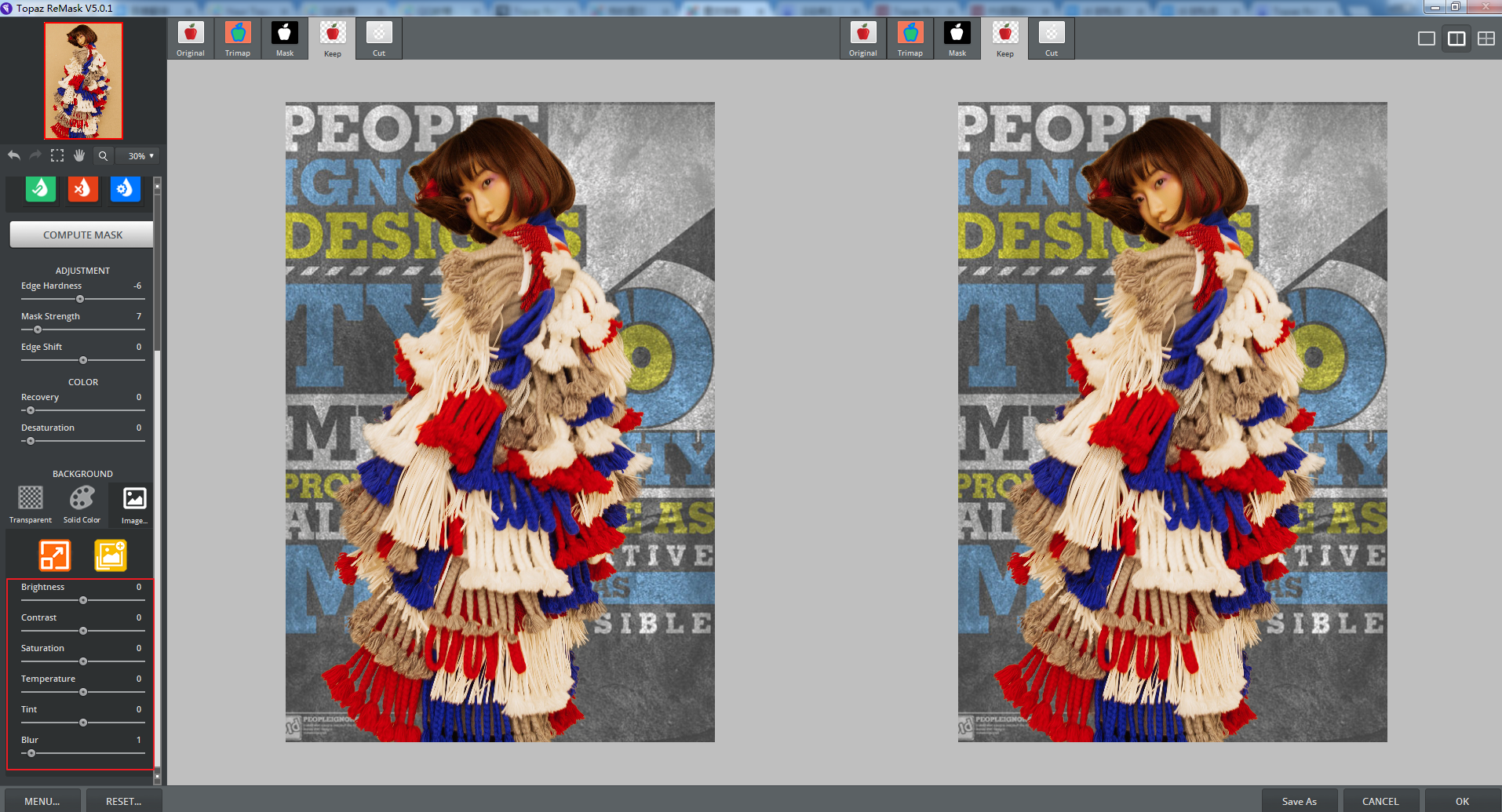The width and height of the screenshot is (1502, 812).
Task: Adjust the Tint slider
Action: (x=82, y=723)
